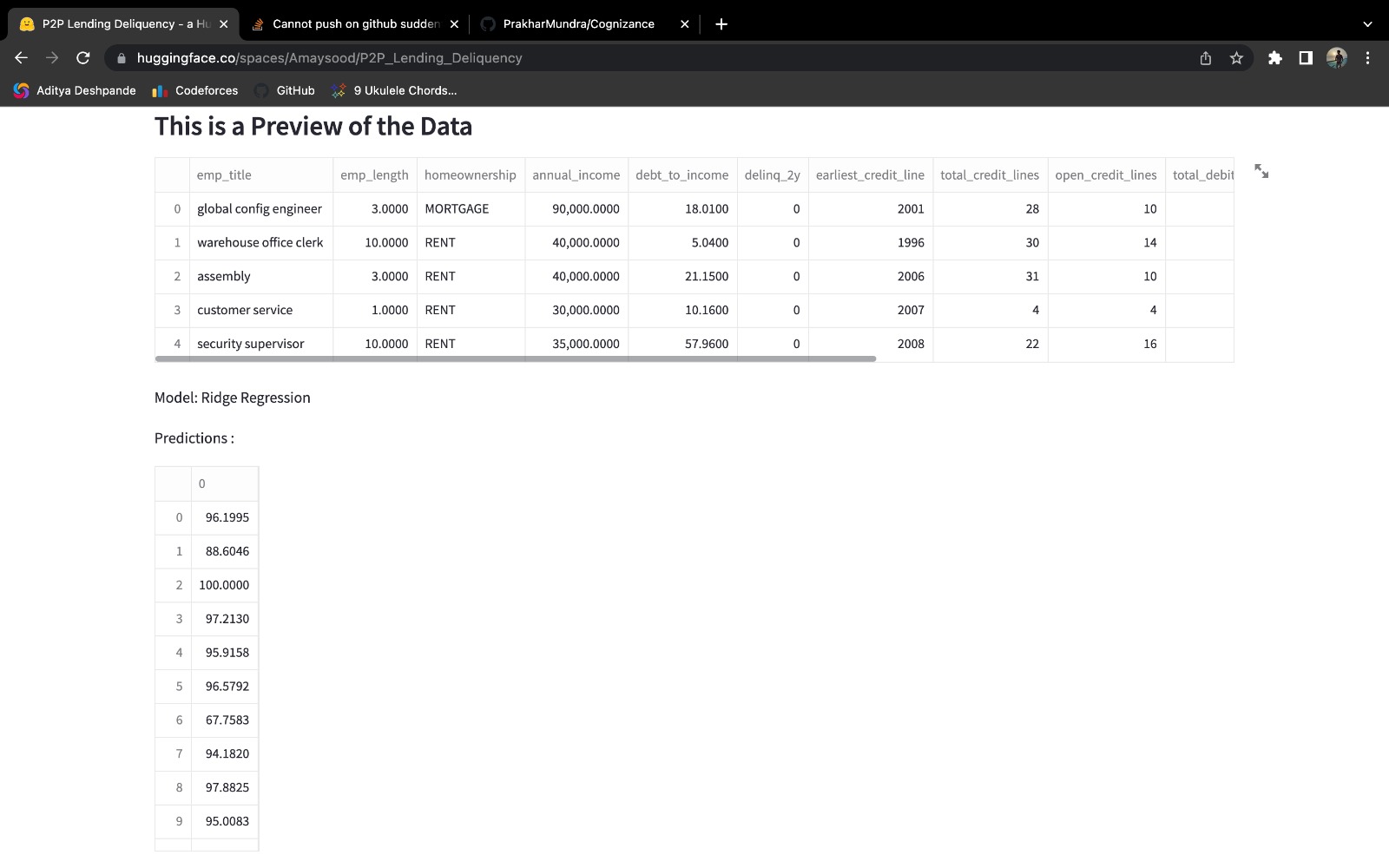
Task: Select prediction value 94.1820
Action: [x=225, y=754]
